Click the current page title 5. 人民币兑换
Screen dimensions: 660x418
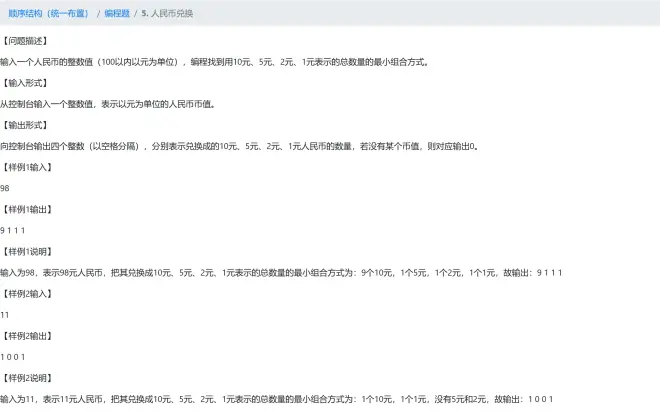[170, 13]
